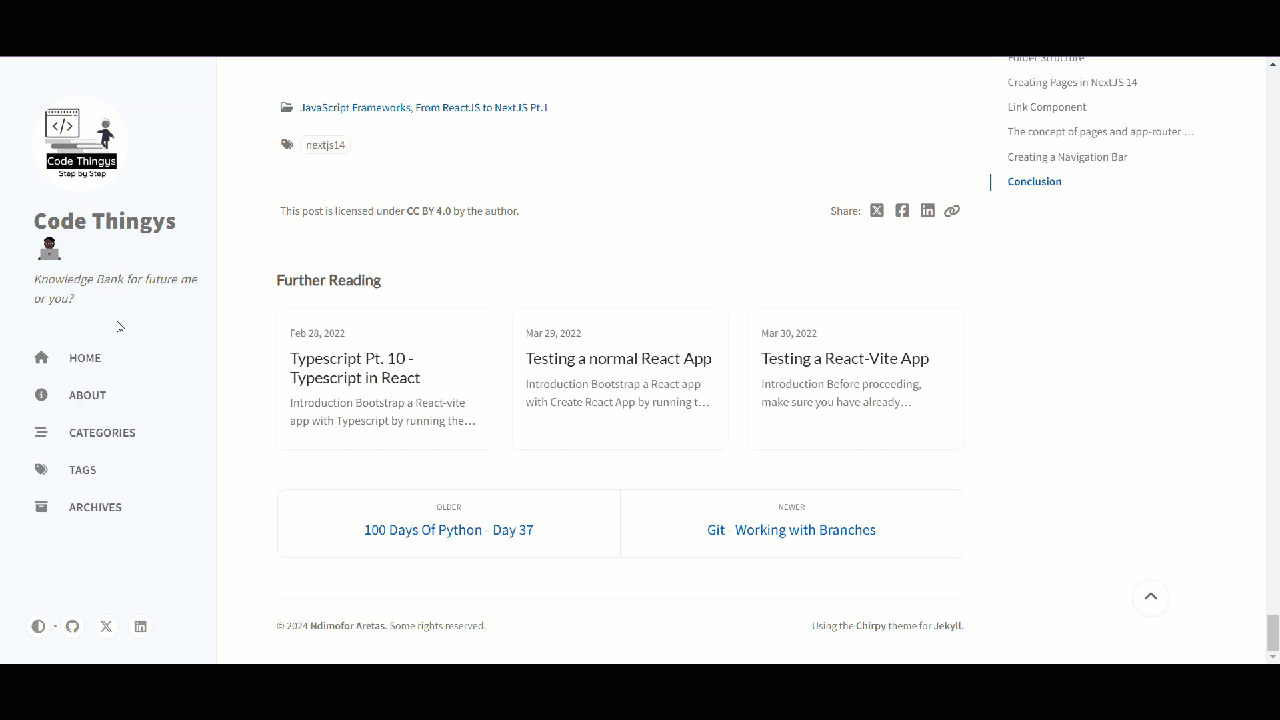Toggle the site light/dark theme
1280x720 pixels.
[38, 626]
